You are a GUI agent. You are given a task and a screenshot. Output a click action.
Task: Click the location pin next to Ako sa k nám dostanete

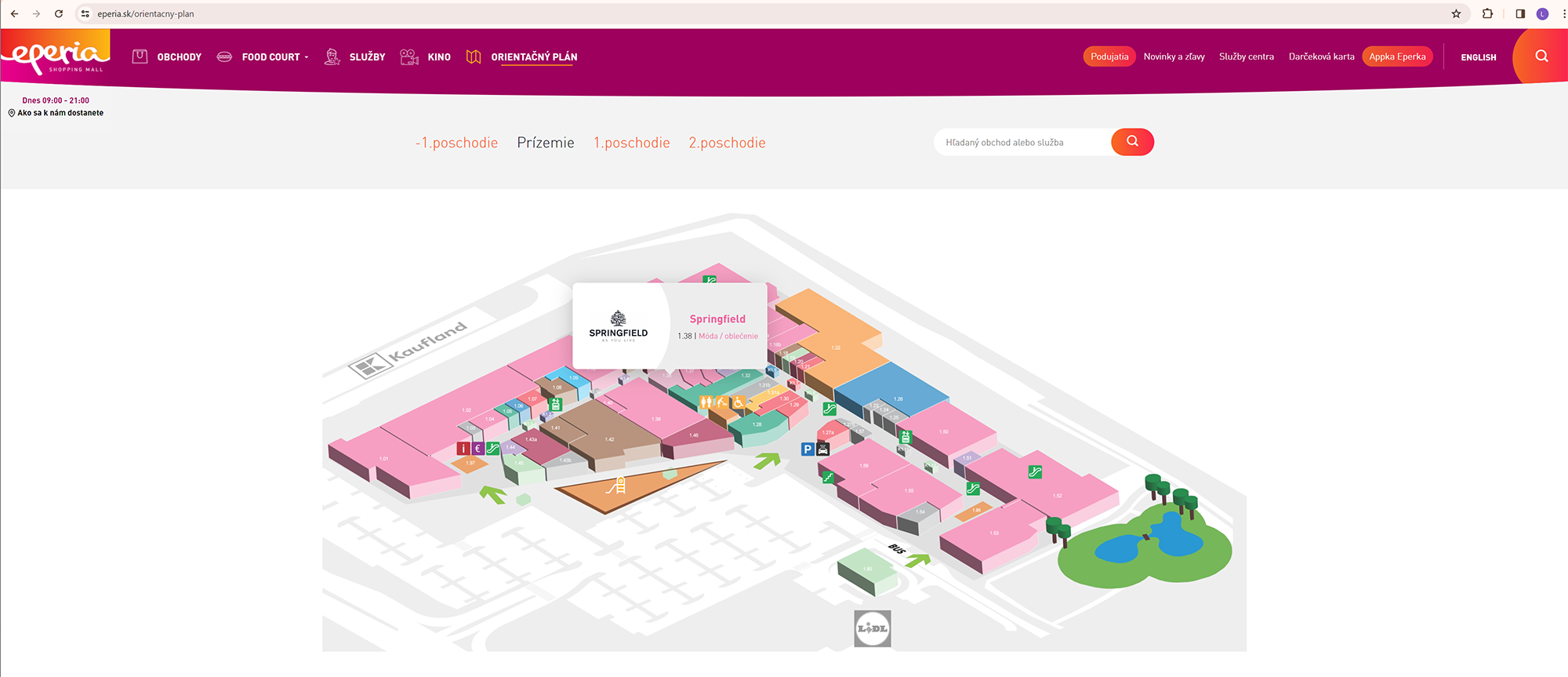[12, 113]
